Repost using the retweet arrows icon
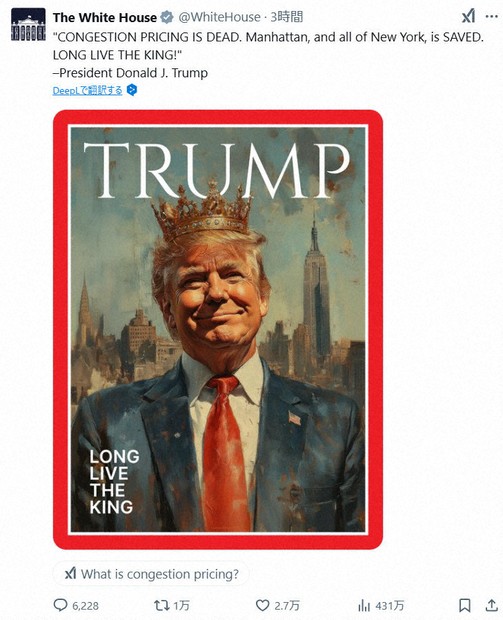The height and width of the screenshot is (620, 503). 161,605
